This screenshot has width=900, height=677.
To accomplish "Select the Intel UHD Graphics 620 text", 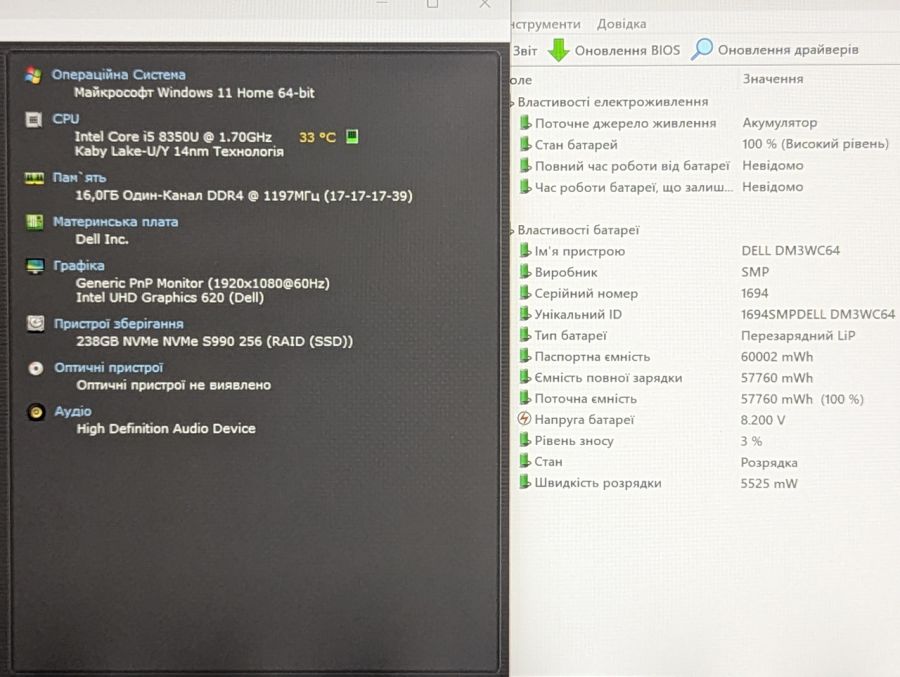I will [170, 297].
